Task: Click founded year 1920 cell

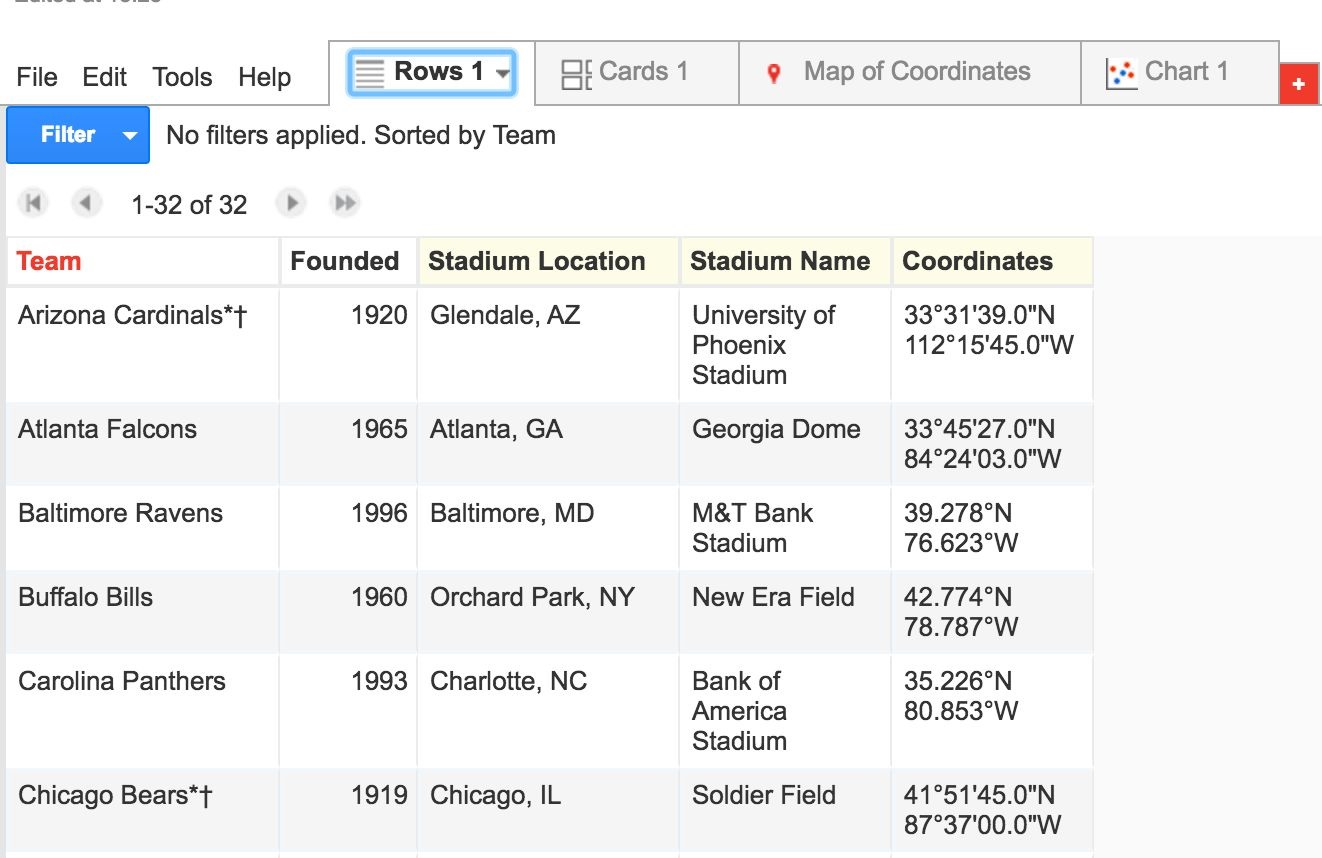Action: (x=348, y=345)
